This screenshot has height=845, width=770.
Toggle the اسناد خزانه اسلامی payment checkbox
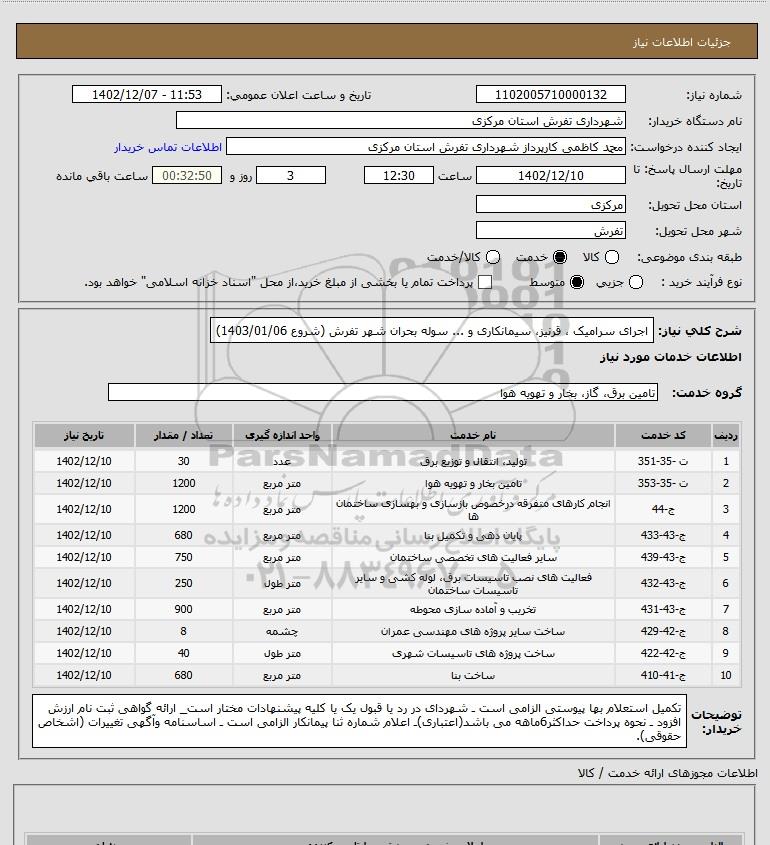[x=485, y=282]
